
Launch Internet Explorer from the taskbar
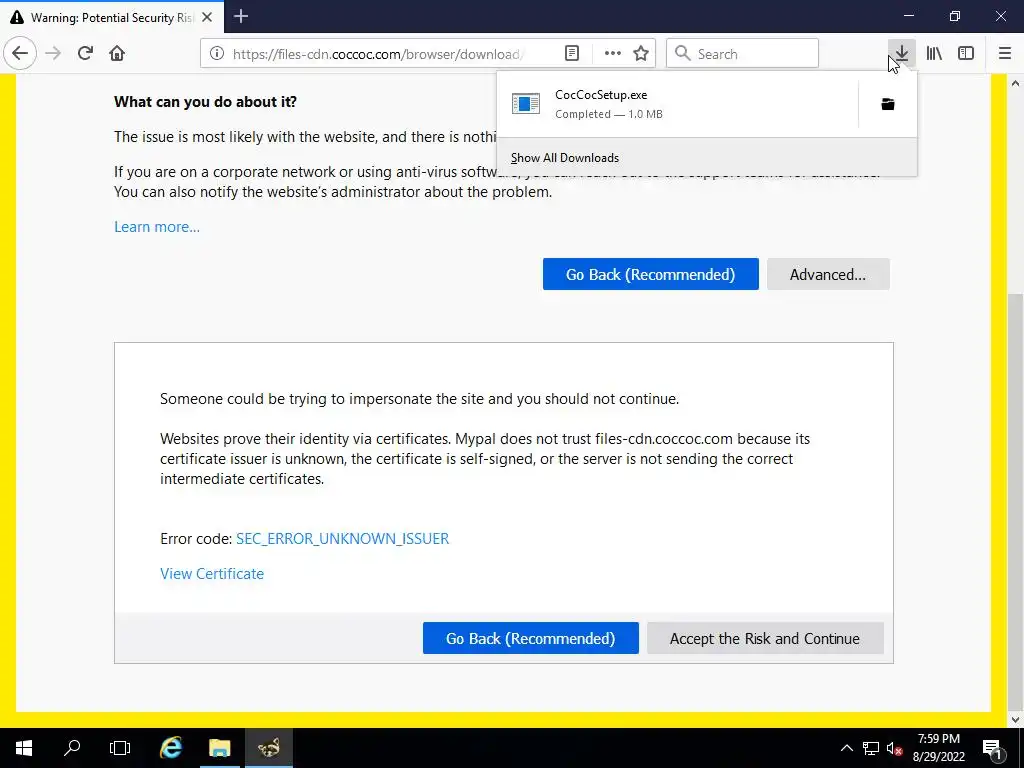tap(170, 748)
